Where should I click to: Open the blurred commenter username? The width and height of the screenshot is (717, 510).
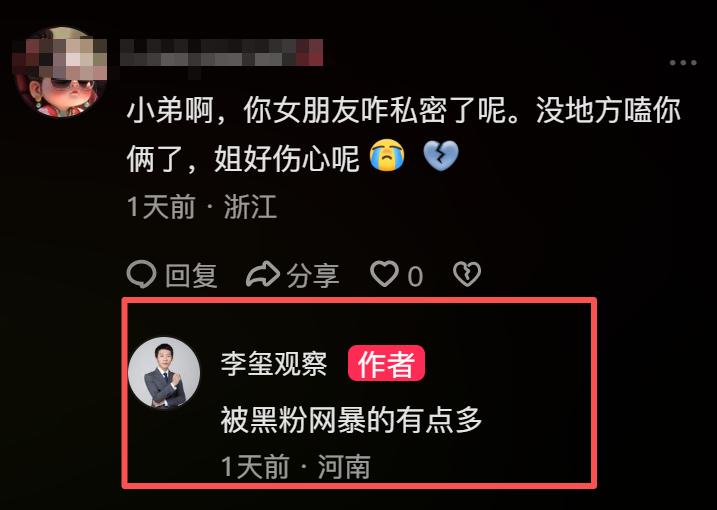pos(222,53)
